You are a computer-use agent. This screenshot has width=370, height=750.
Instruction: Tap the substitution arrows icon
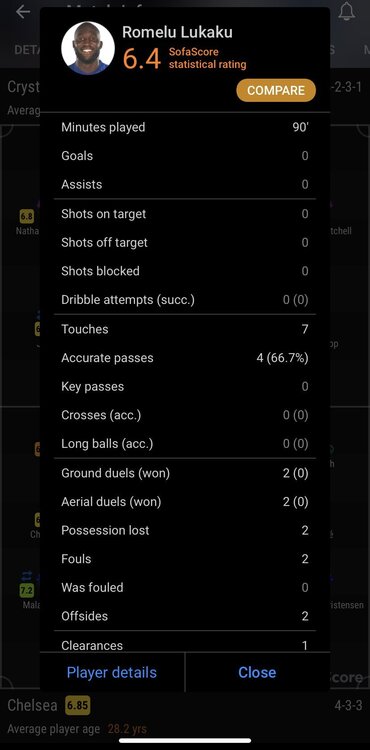26,575
